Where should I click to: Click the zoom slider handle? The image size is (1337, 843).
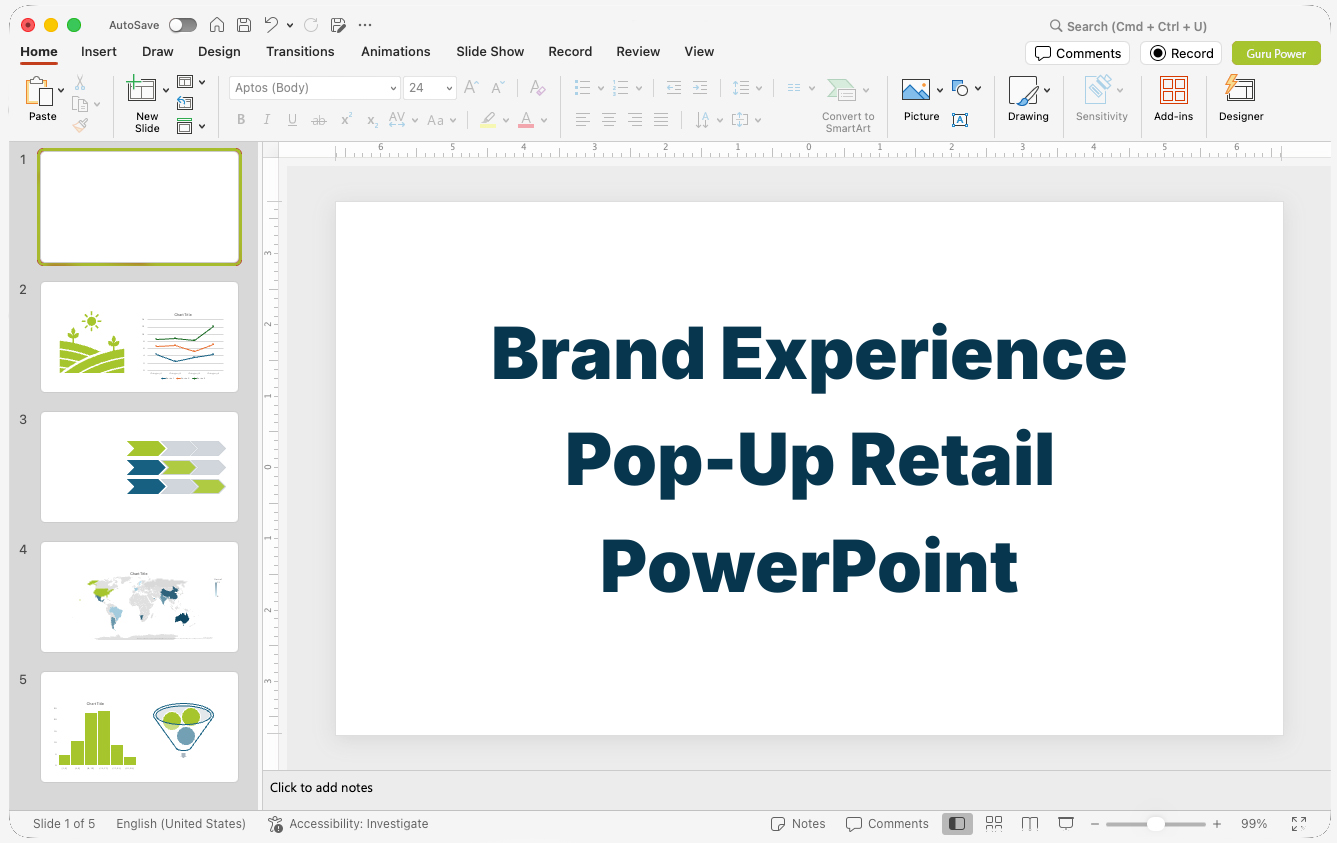[1155, 824]
